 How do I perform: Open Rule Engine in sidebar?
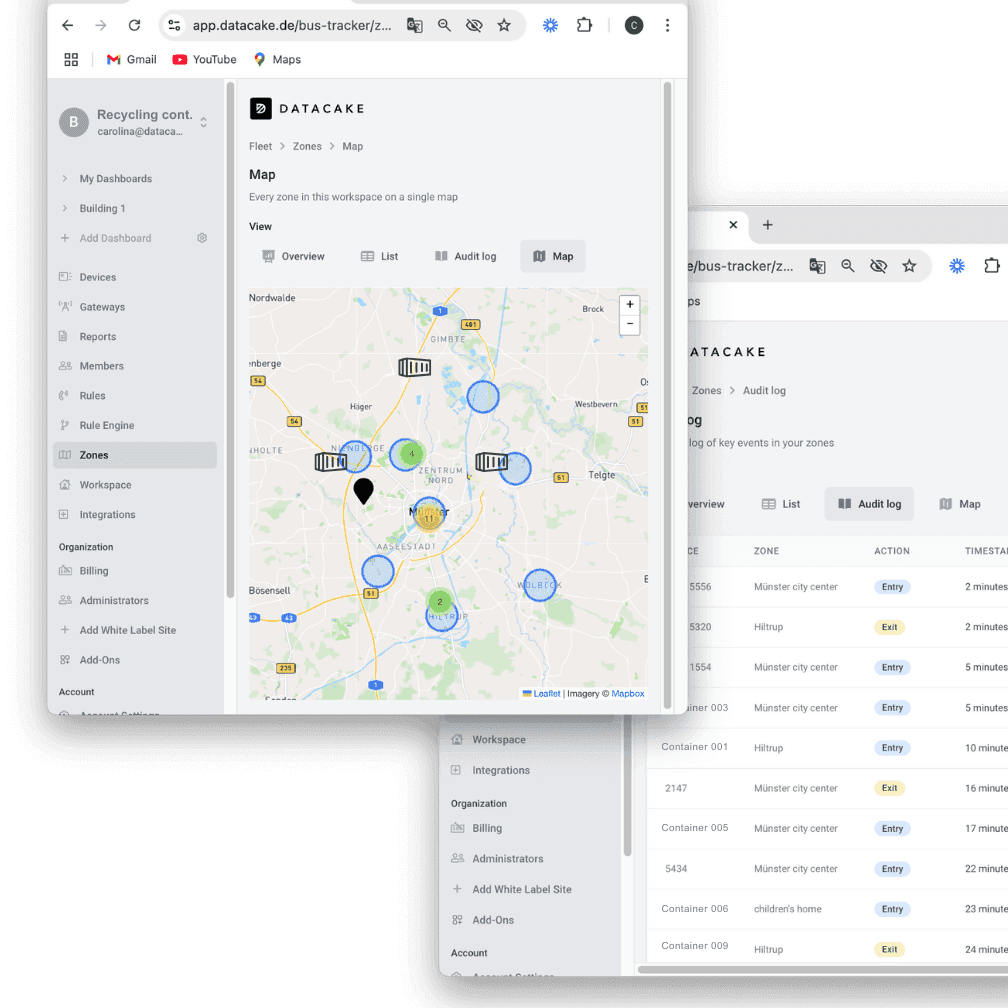point(107,425)
